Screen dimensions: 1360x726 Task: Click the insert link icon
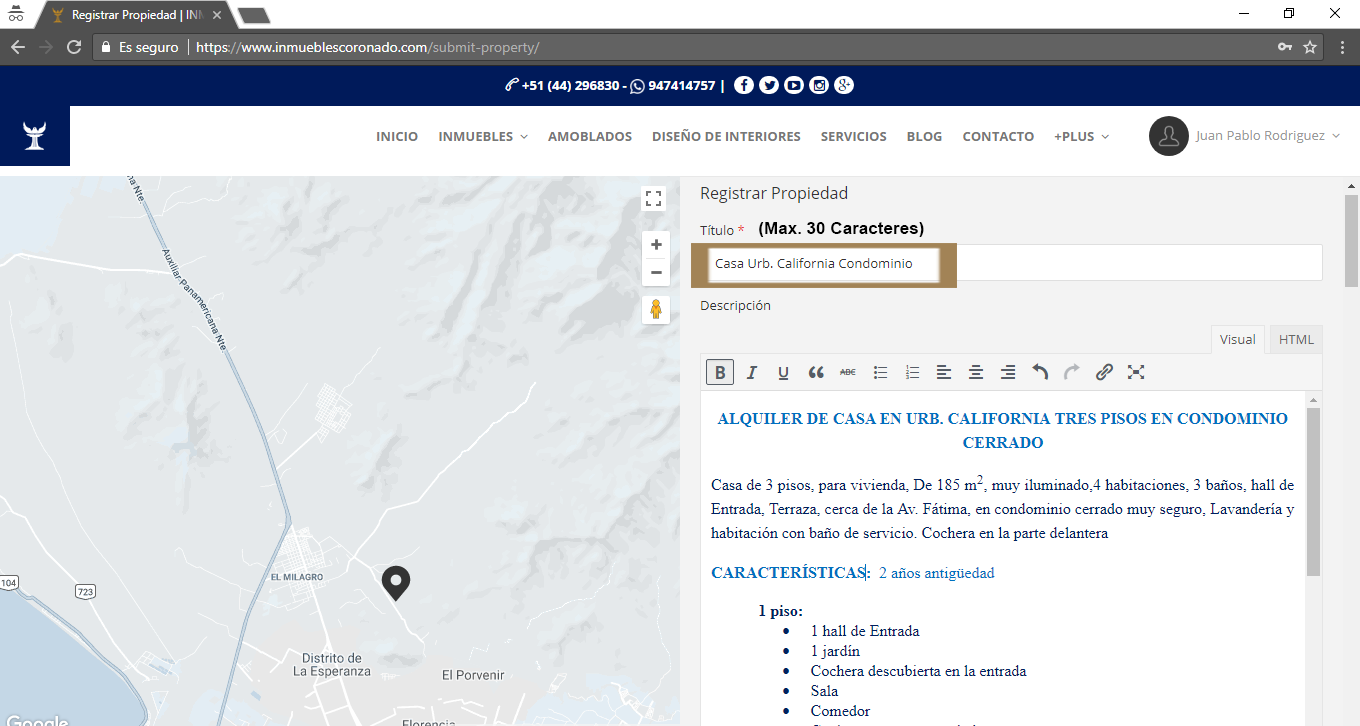point(1104,372)
